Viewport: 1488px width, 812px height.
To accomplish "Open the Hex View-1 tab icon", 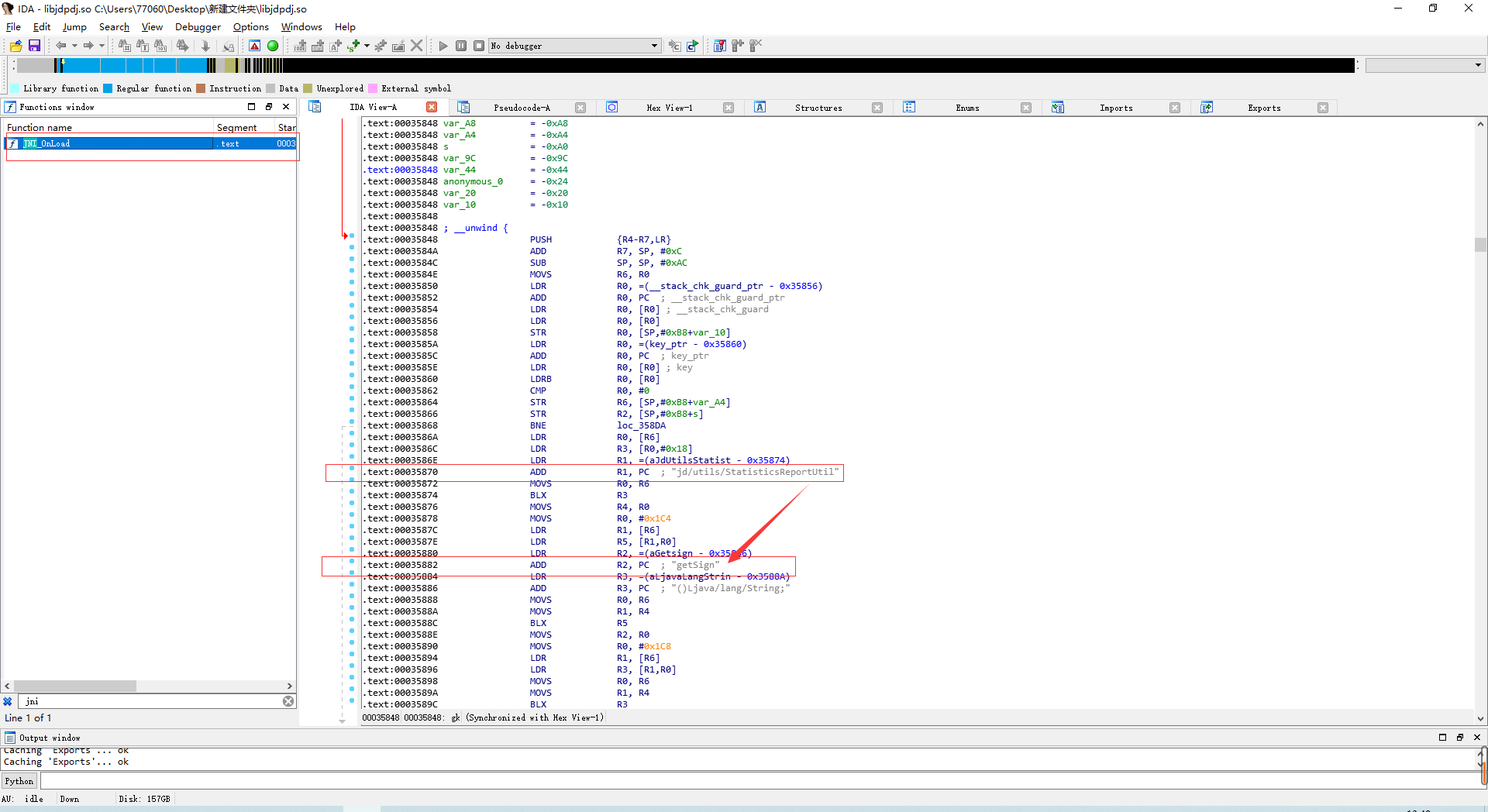I will tap(612, 107).
